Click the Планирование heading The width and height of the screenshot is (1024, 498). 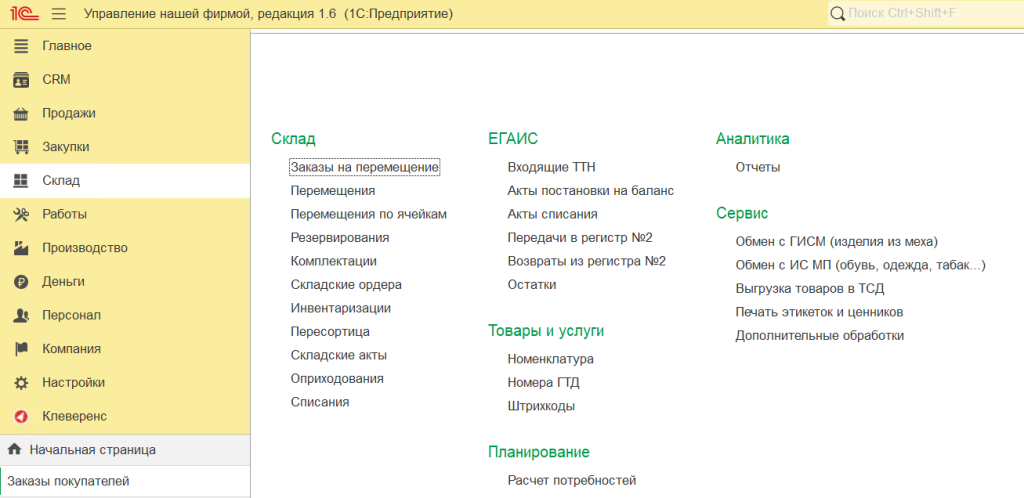pyautogui.click(x=539, y=452)
